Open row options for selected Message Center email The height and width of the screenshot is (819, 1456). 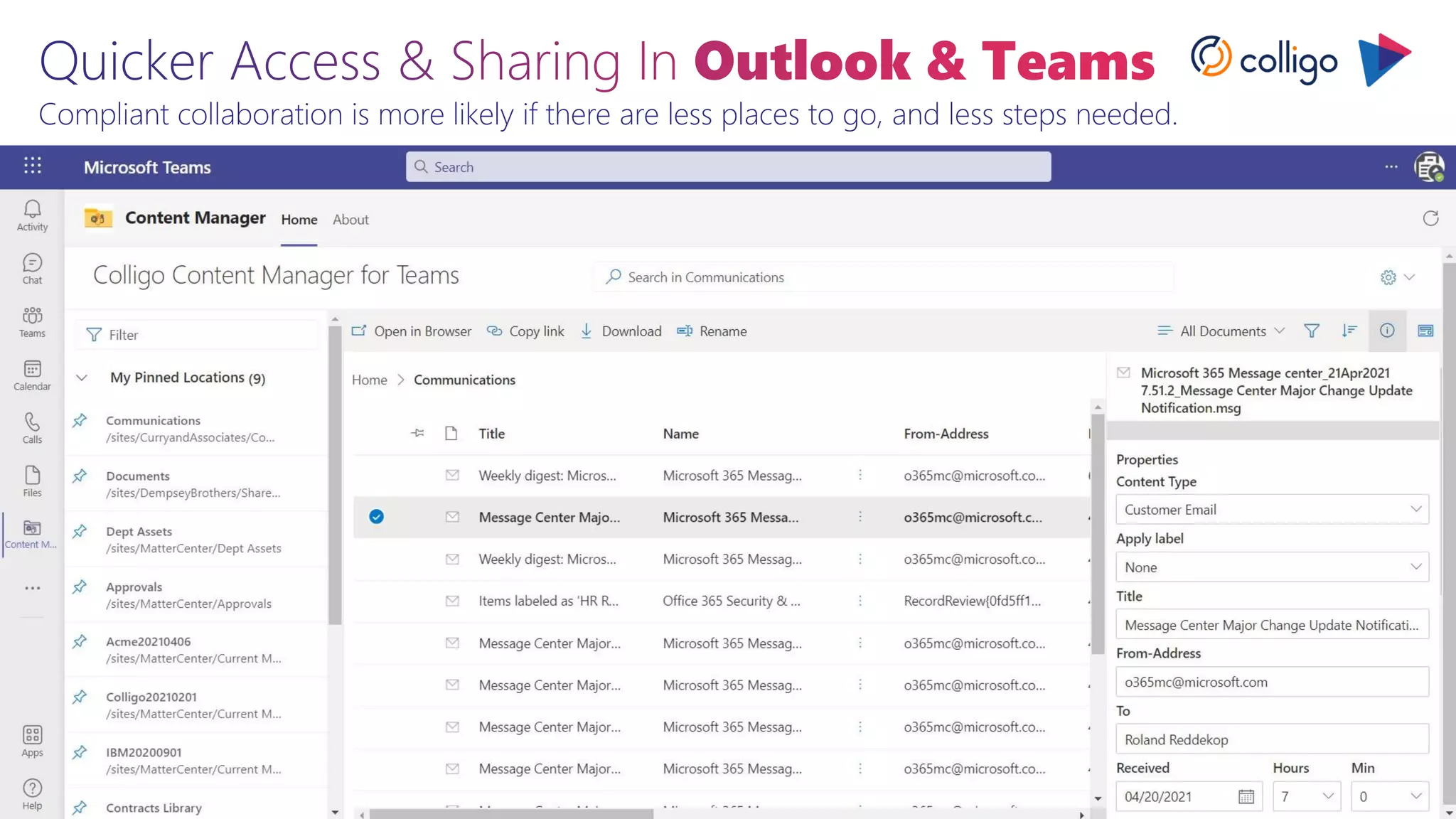[x=860, y=517]
